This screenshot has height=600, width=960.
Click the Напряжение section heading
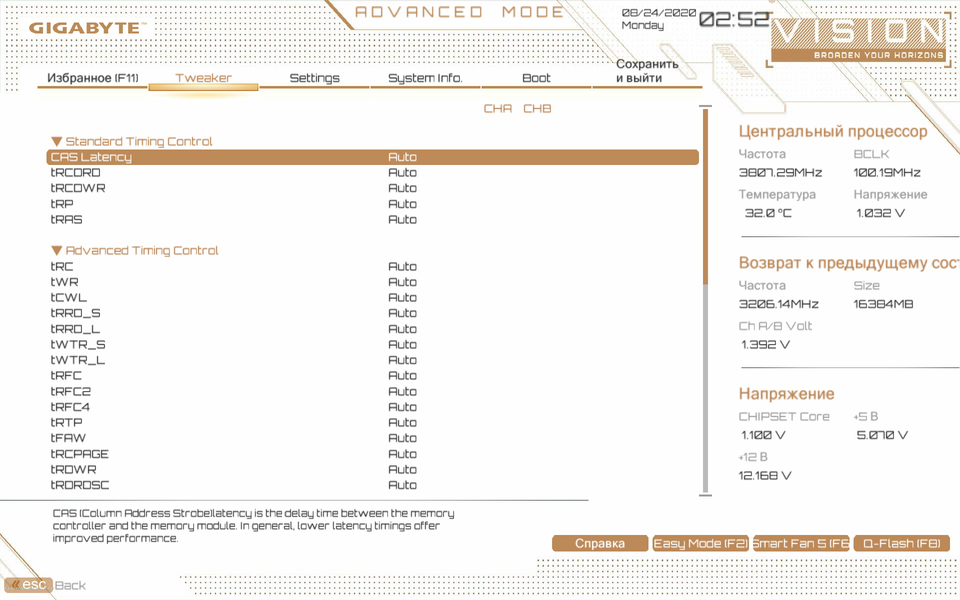point(787,394)
